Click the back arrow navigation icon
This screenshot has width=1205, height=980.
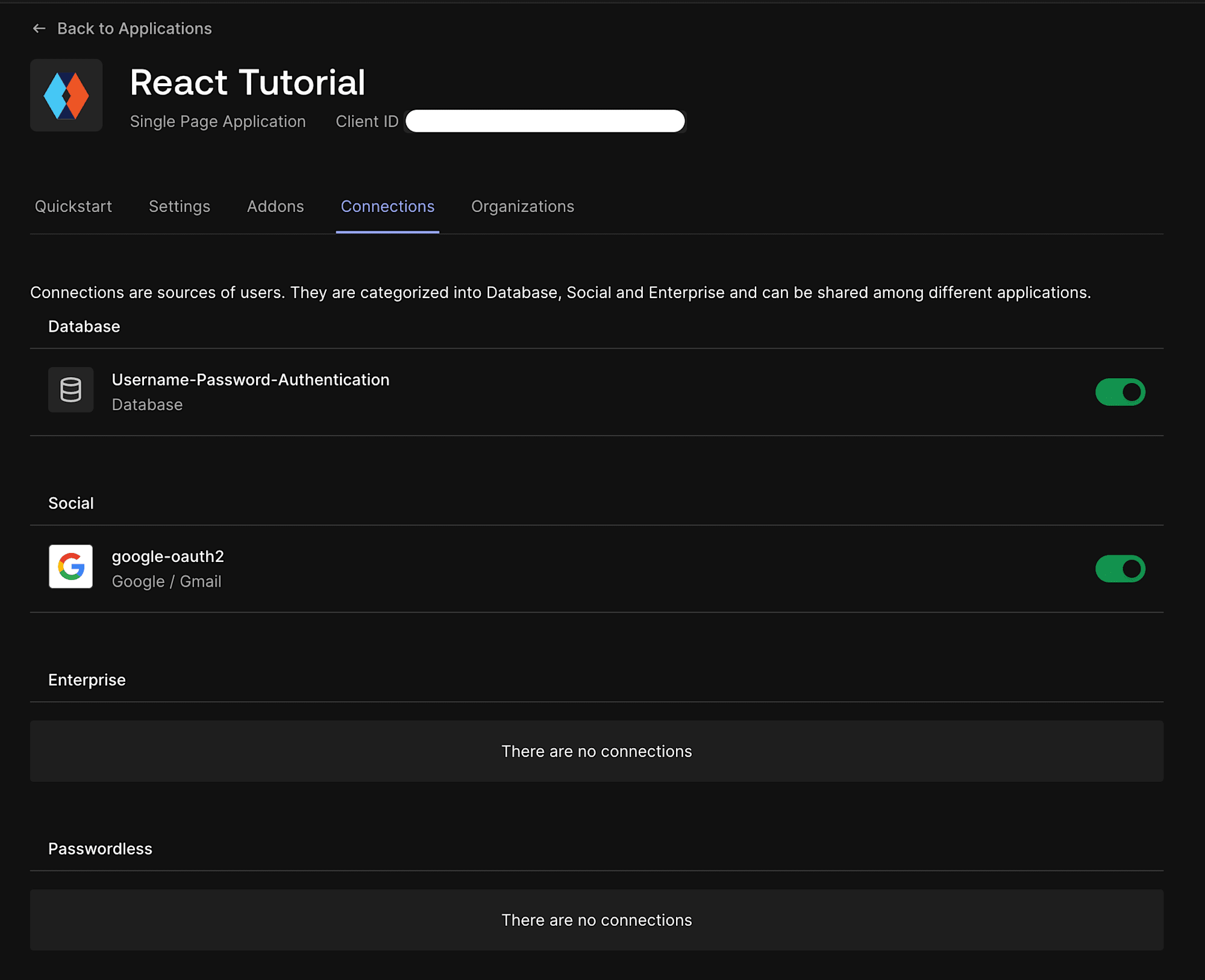click(x=37, y=28)
